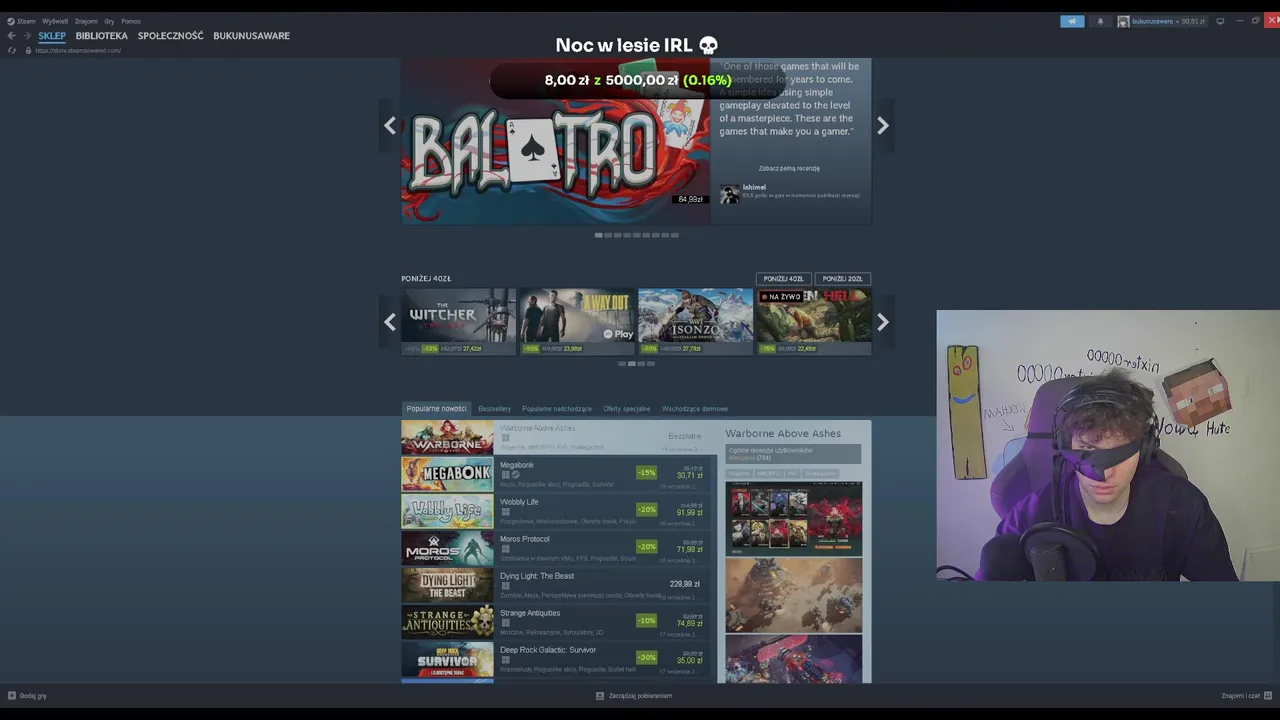Open the BUKUNUSAWARE profile section

pyautogui.click(x=251, y=36)
